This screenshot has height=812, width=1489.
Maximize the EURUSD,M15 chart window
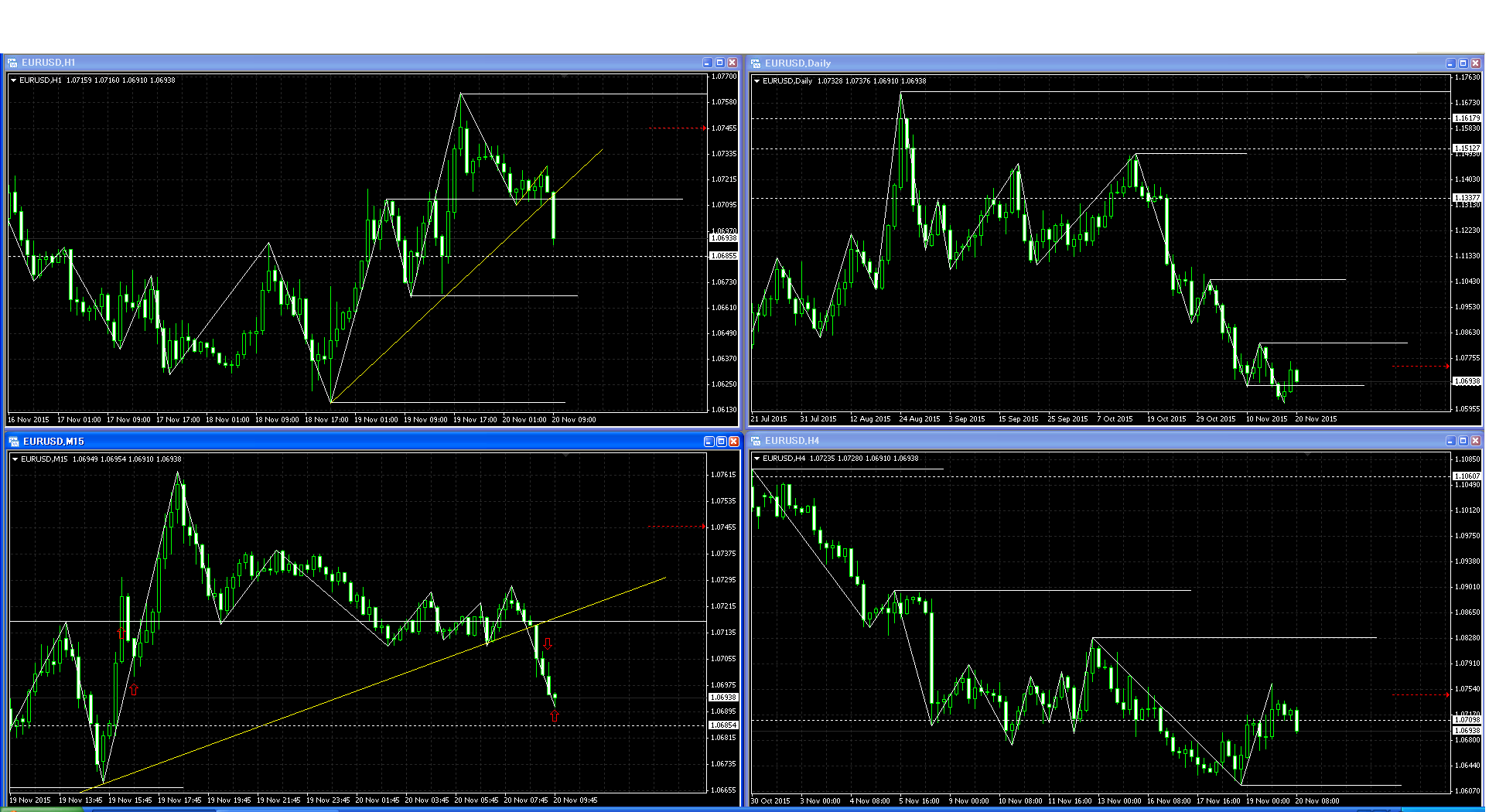pos(721,442)
